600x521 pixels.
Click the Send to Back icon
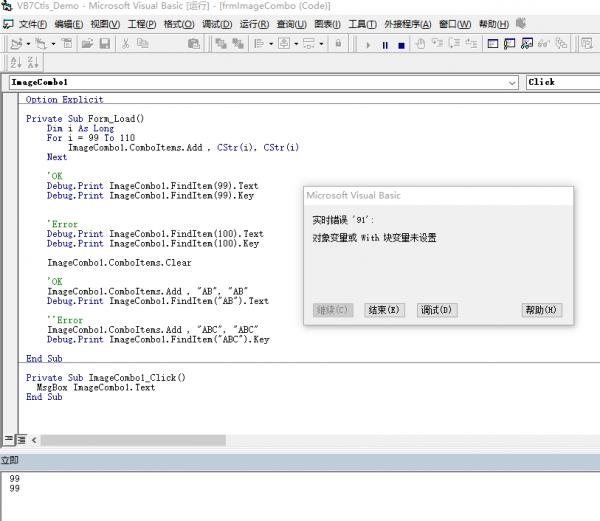238,44
